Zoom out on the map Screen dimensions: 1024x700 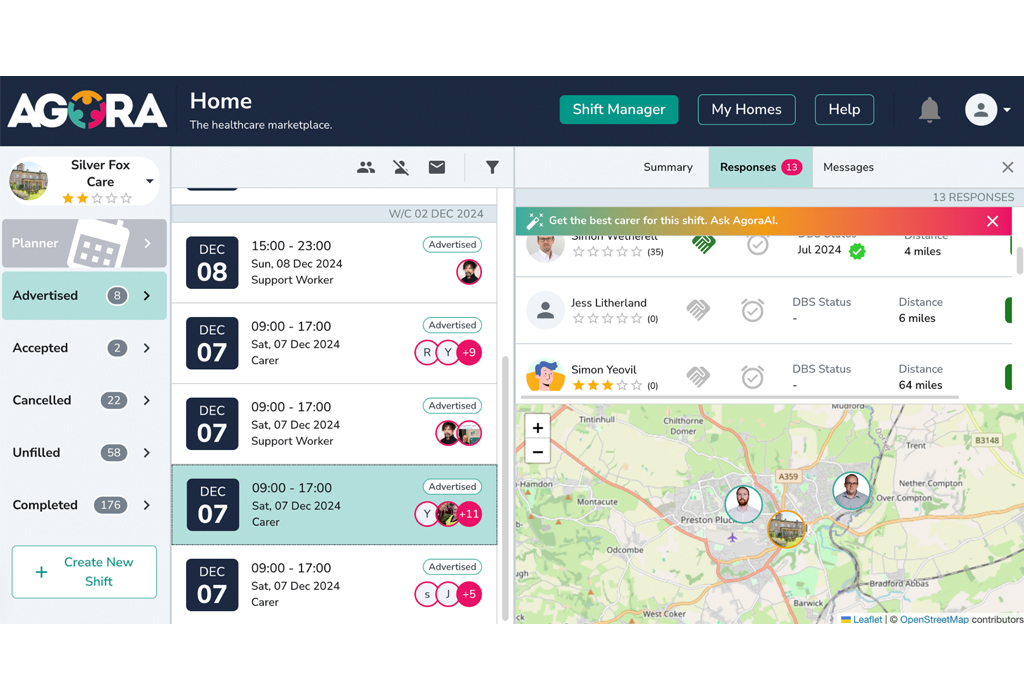click(x=538, y=452)
